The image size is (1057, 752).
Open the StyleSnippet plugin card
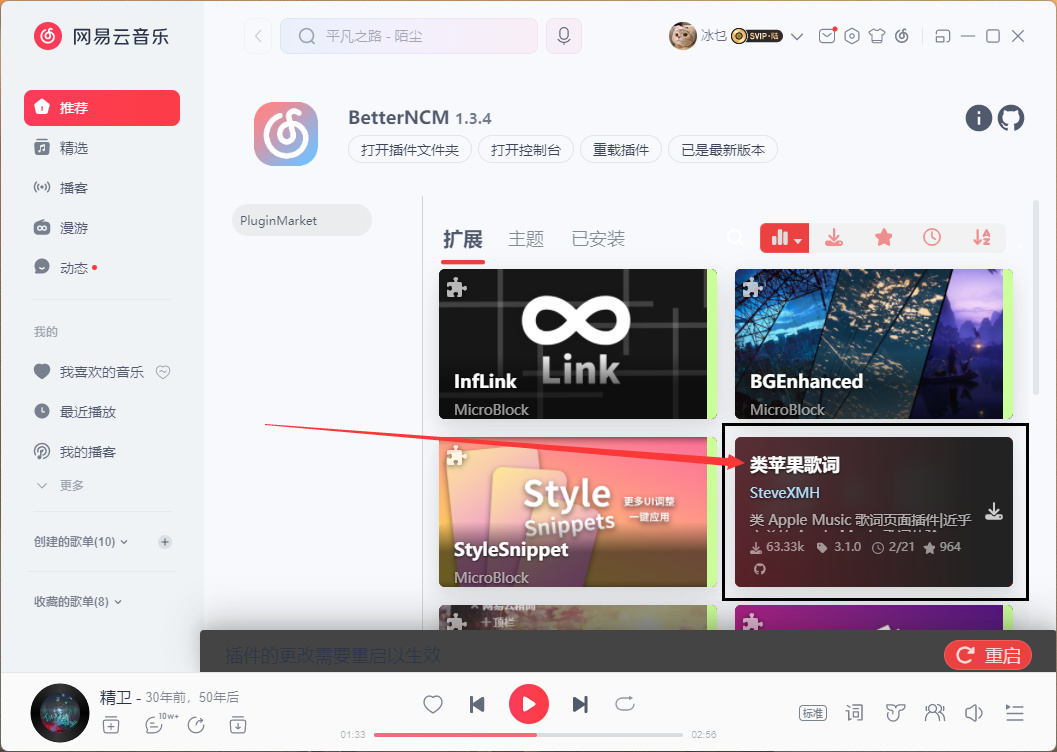[x=578, y=512]
